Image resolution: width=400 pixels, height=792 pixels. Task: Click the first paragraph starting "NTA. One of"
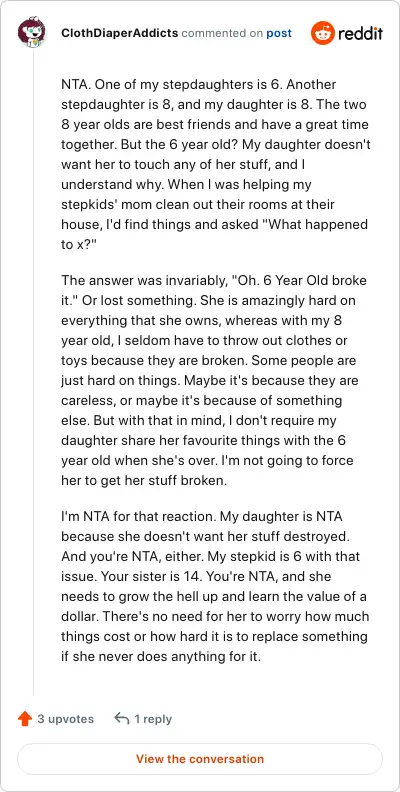tap(216, 165)
